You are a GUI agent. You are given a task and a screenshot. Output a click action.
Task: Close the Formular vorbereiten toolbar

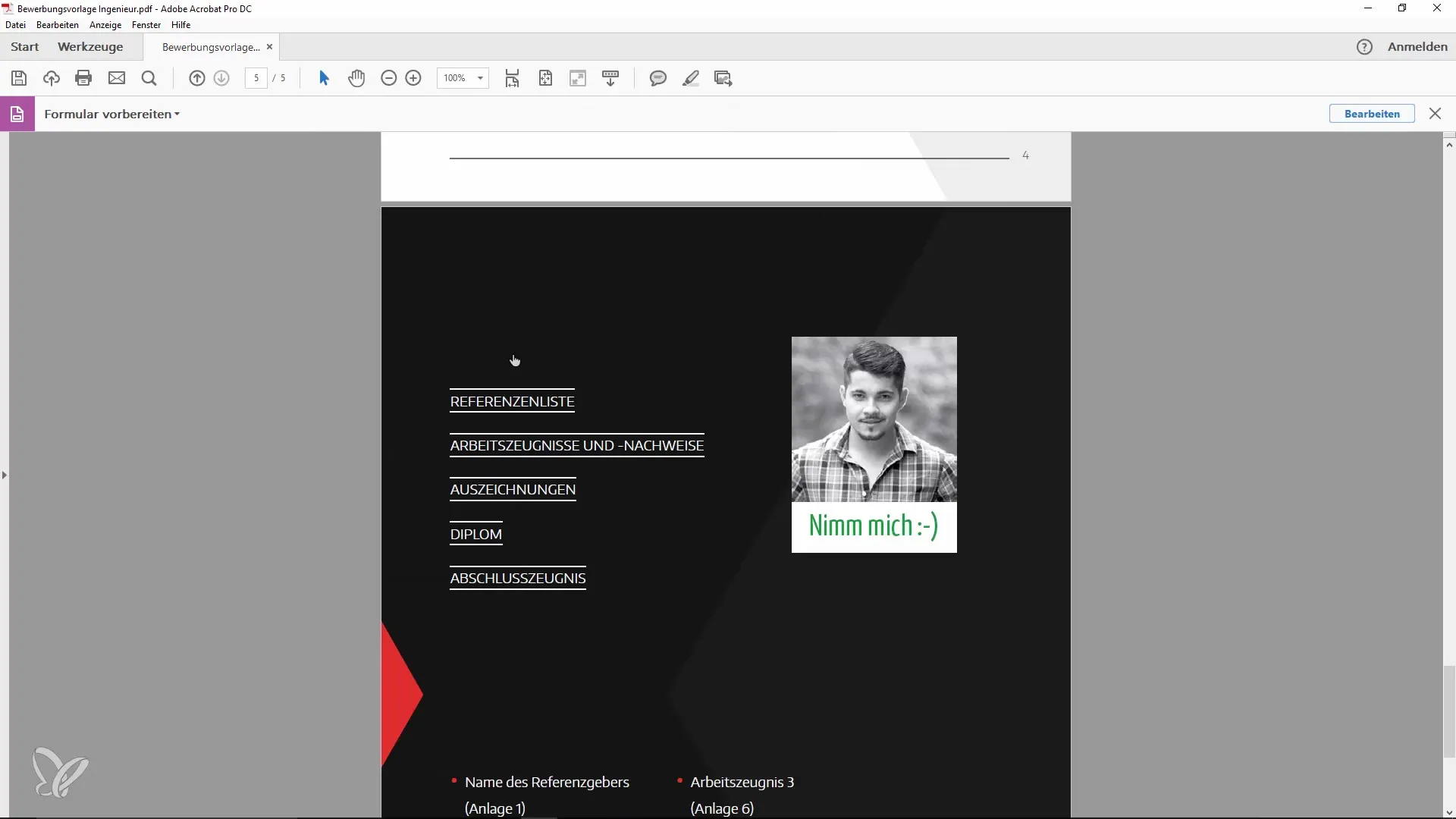tap(1435, 114)
